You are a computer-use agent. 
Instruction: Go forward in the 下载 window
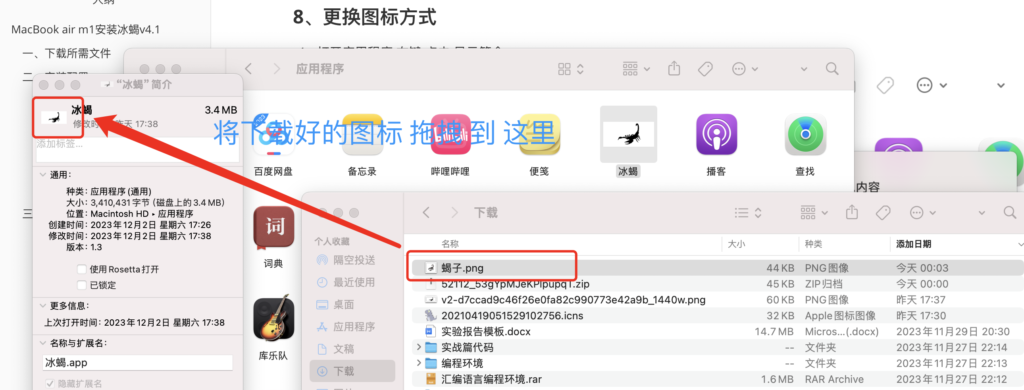coord(455,212)
